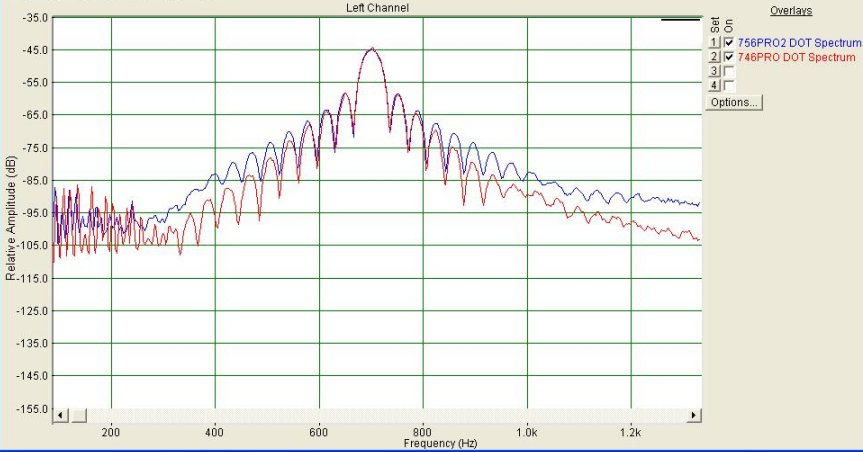Click overlay Set button 1
The width and height of the screenshot is (863, 452).
(714, 43)
